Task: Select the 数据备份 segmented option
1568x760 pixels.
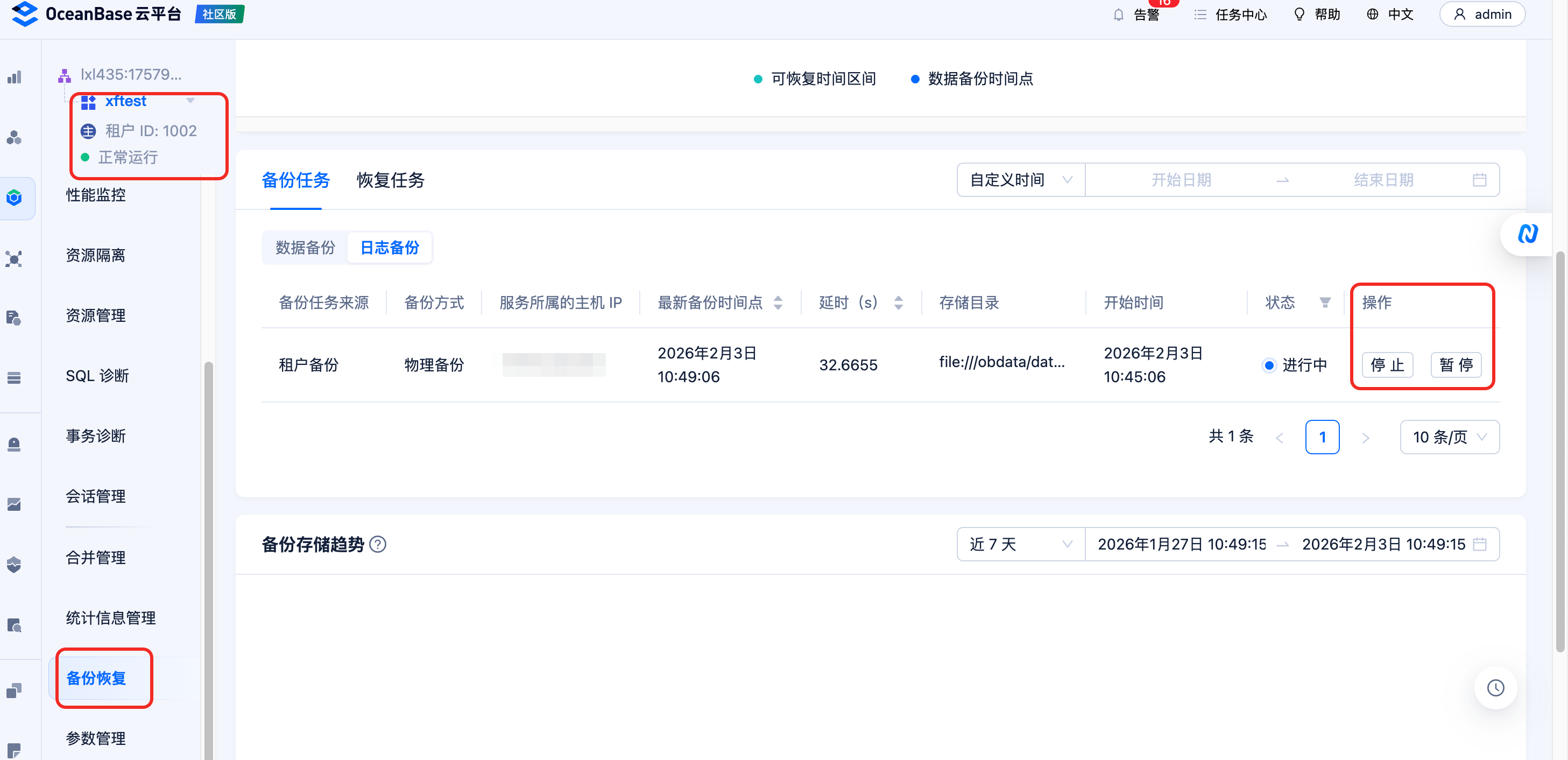Action: click(305, 247)
